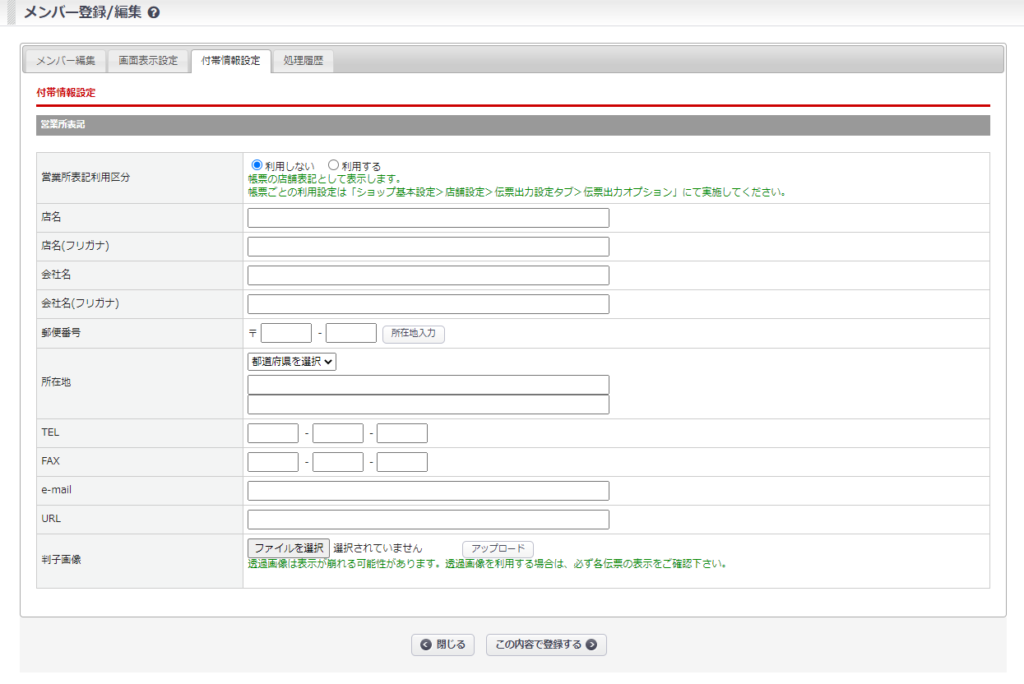Image resolution: width=1024 pixels, height=684 pixels.
Task: Select the 利用する radio button
Action: (x=334, y=165)
